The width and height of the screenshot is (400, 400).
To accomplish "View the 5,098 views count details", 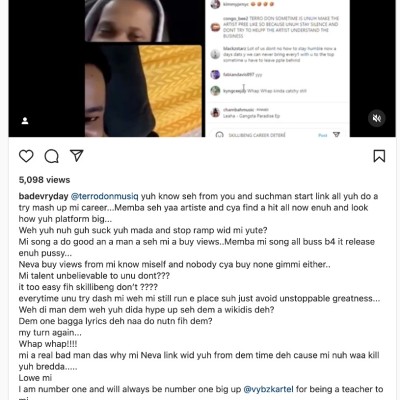I will pyautogui.click(x=44, y=180).
